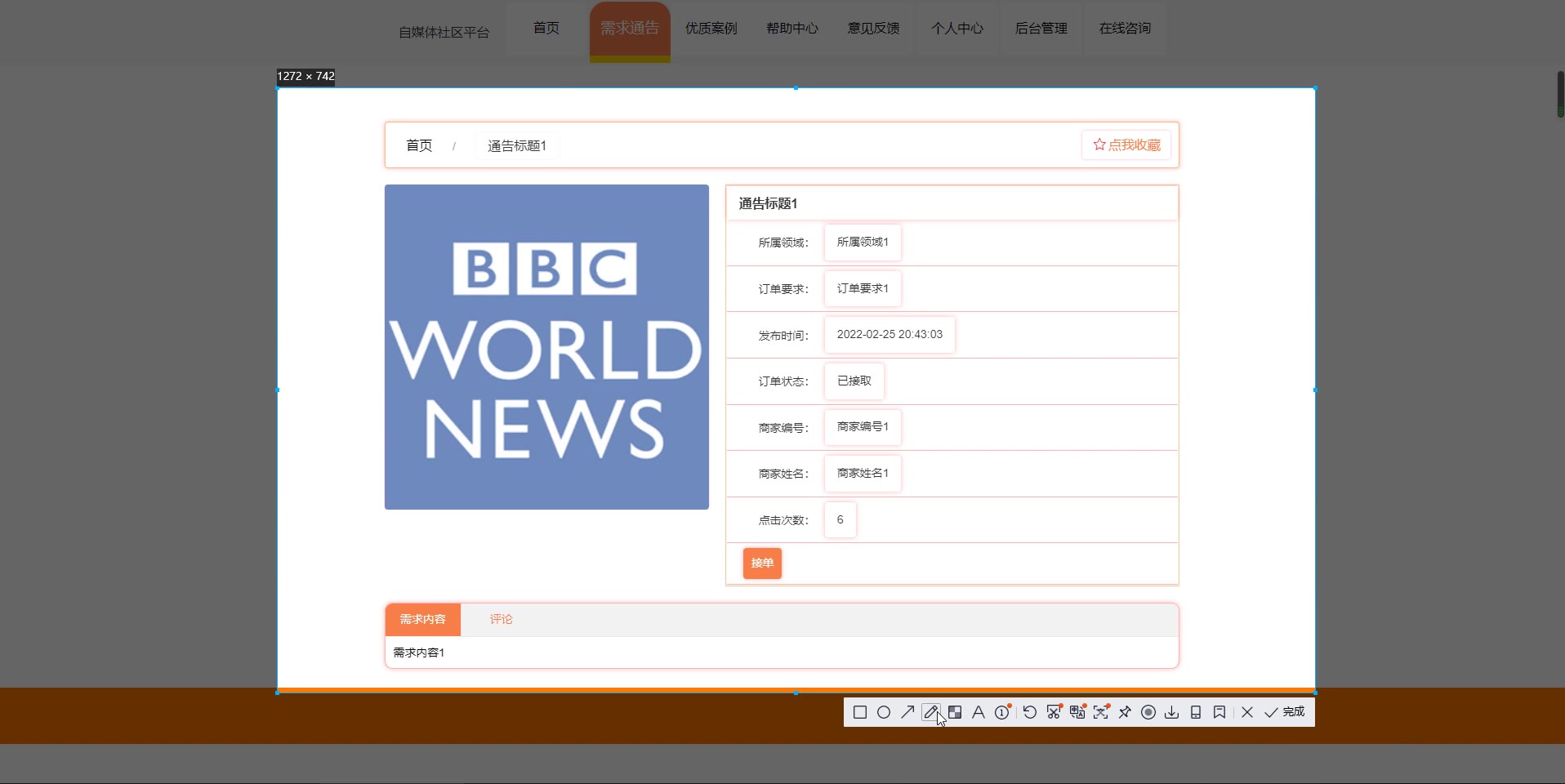Open the 后台管理 navigation item

[x=1041, y=28]
